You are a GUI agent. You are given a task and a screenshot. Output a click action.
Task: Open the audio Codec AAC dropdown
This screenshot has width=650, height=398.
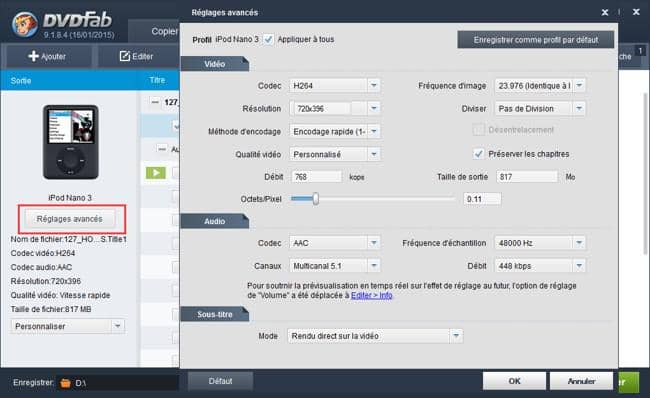coord(334,243)
